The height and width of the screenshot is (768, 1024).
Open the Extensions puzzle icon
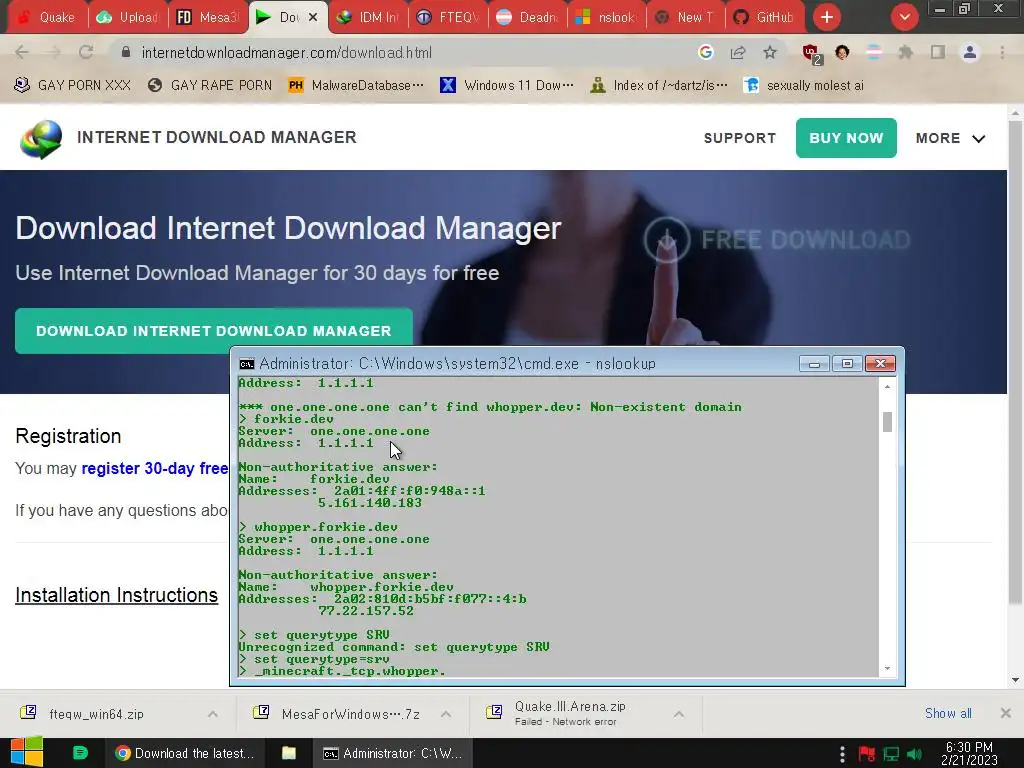click(x=905, y=53)
